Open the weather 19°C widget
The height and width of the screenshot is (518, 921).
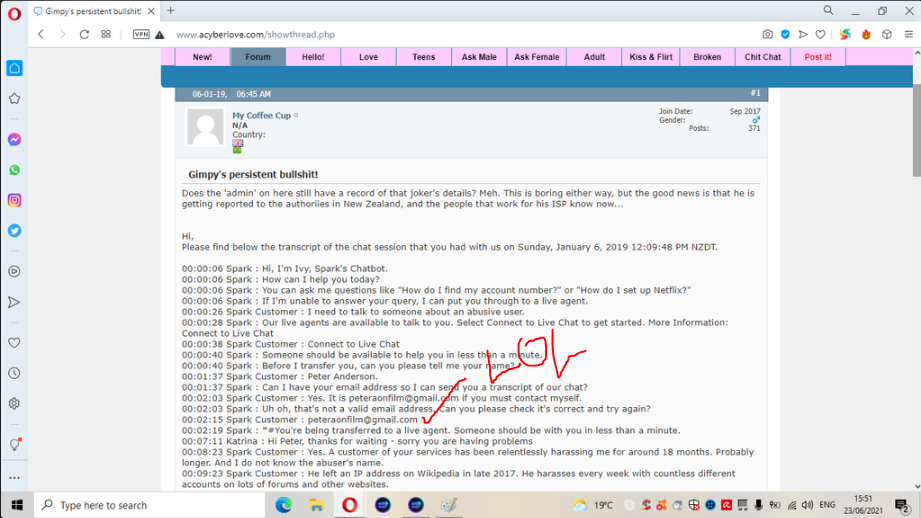tap(593, 505)
